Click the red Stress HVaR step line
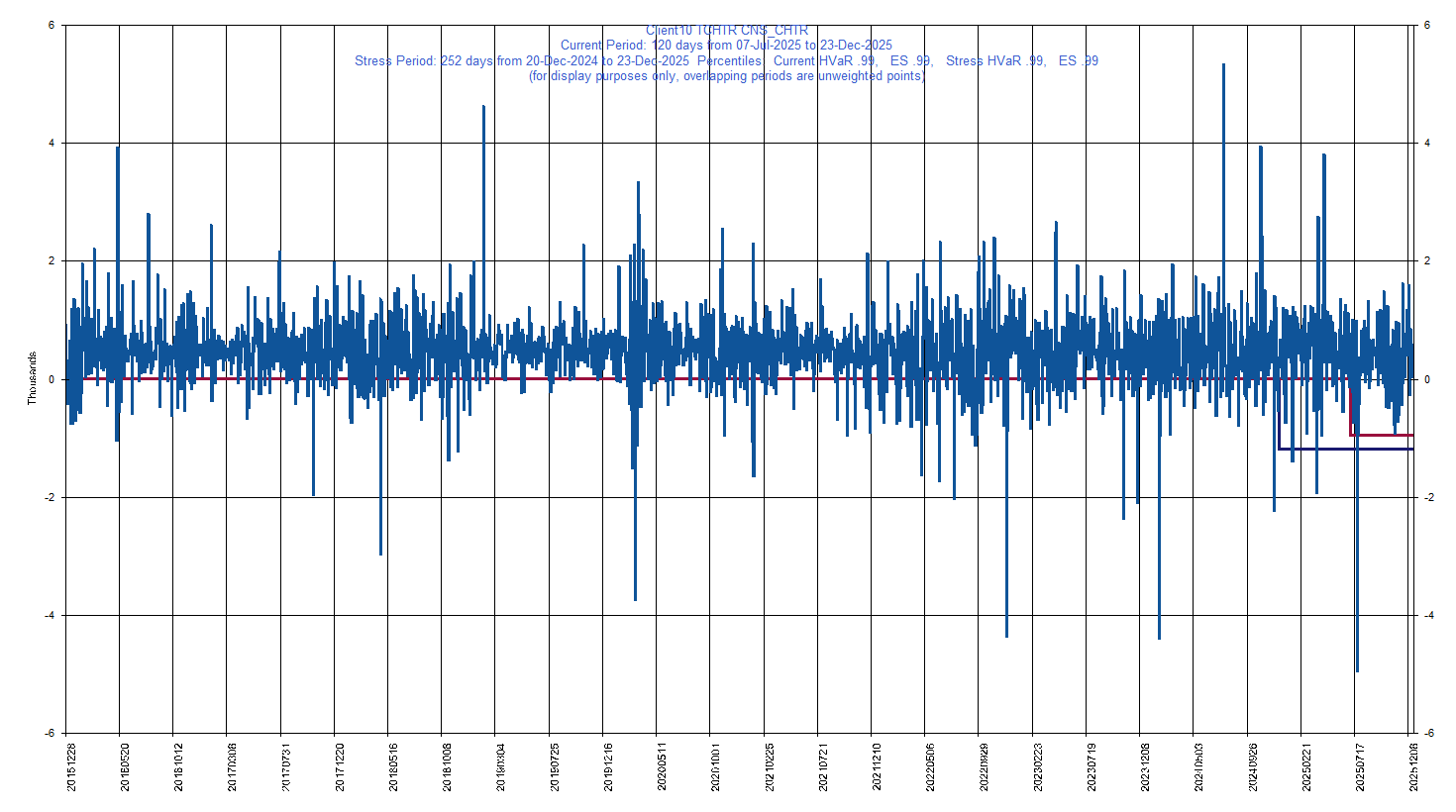Screen dimensions: 1456x812 pyautogui.click(x=1387, y=436)
